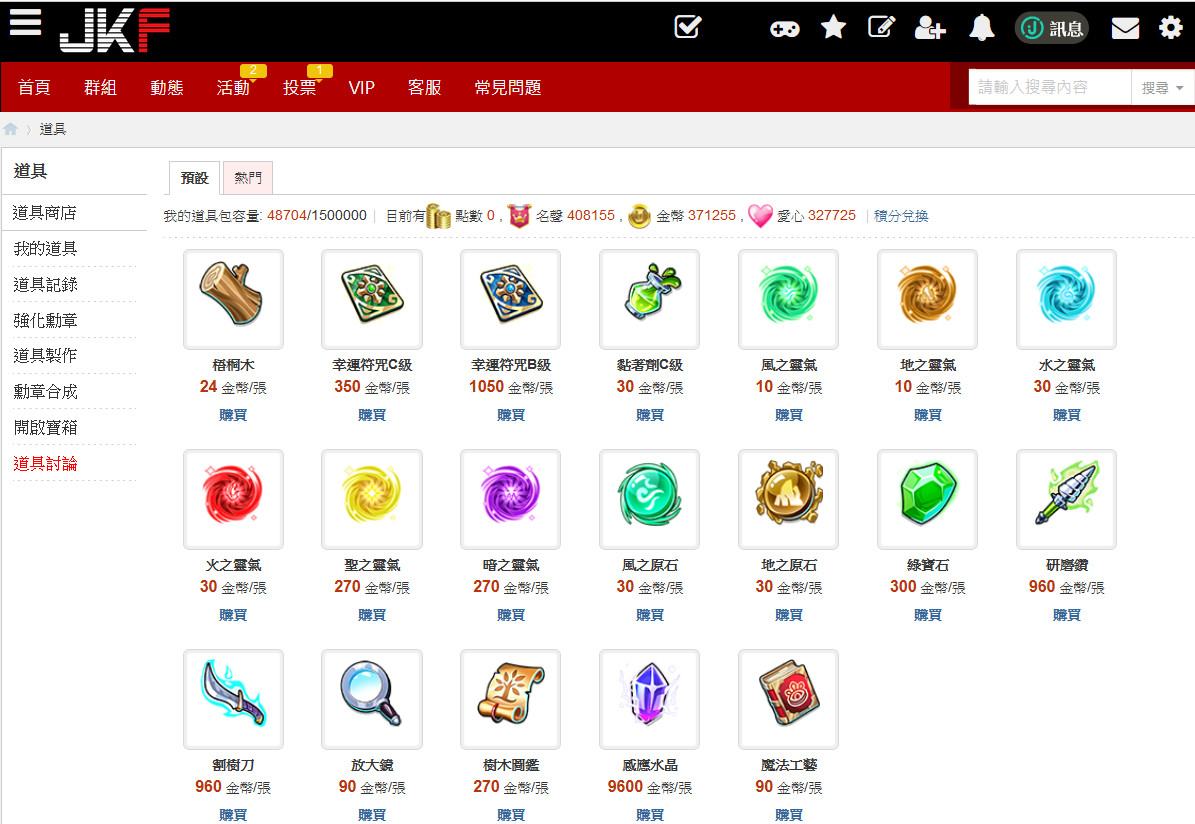Image resolution: width=1195 pixels, height=824 pixels.
Task: Switch to the 熱門 tab
Action: [x=248, y=178]
